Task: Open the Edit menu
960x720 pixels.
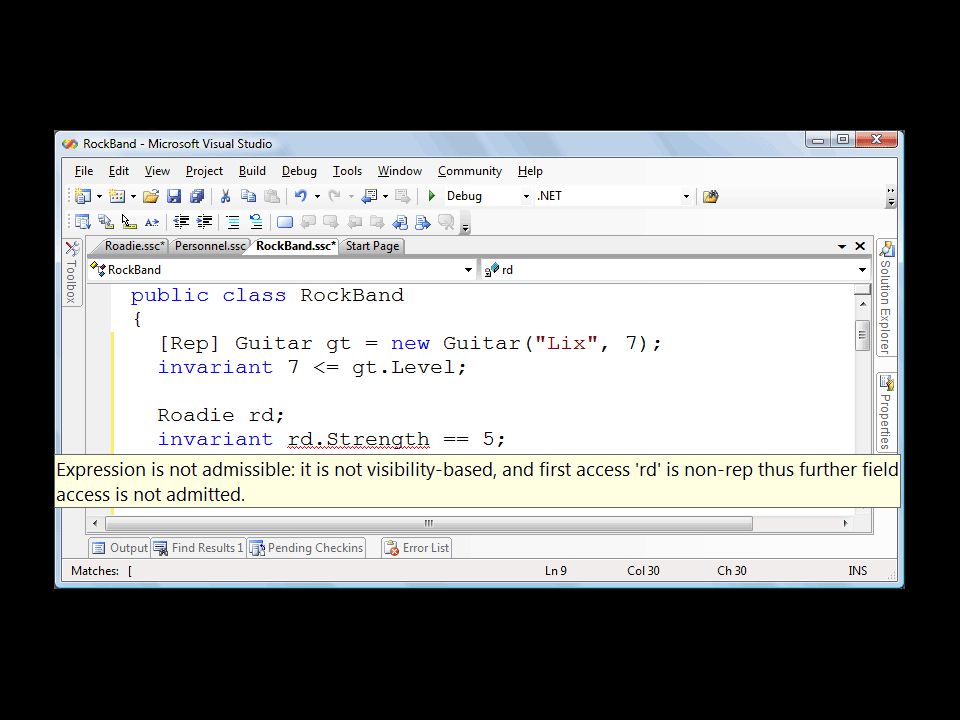Action: [119, 171]
